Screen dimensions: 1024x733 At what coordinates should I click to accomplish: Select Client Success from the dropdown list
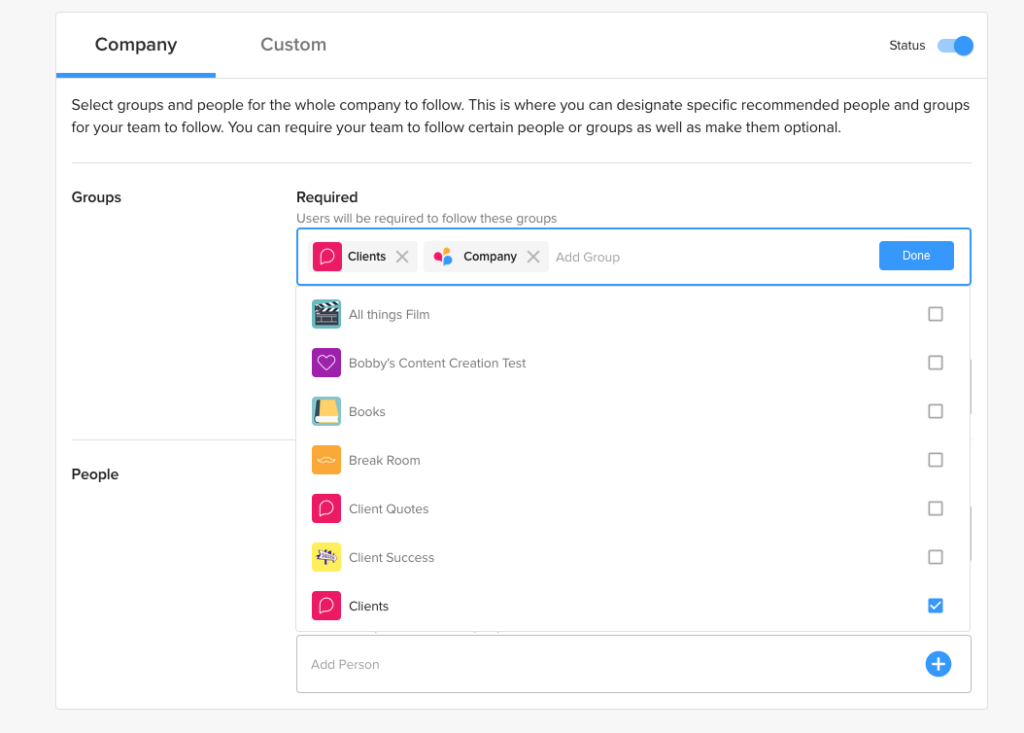[x=392, y=558]
